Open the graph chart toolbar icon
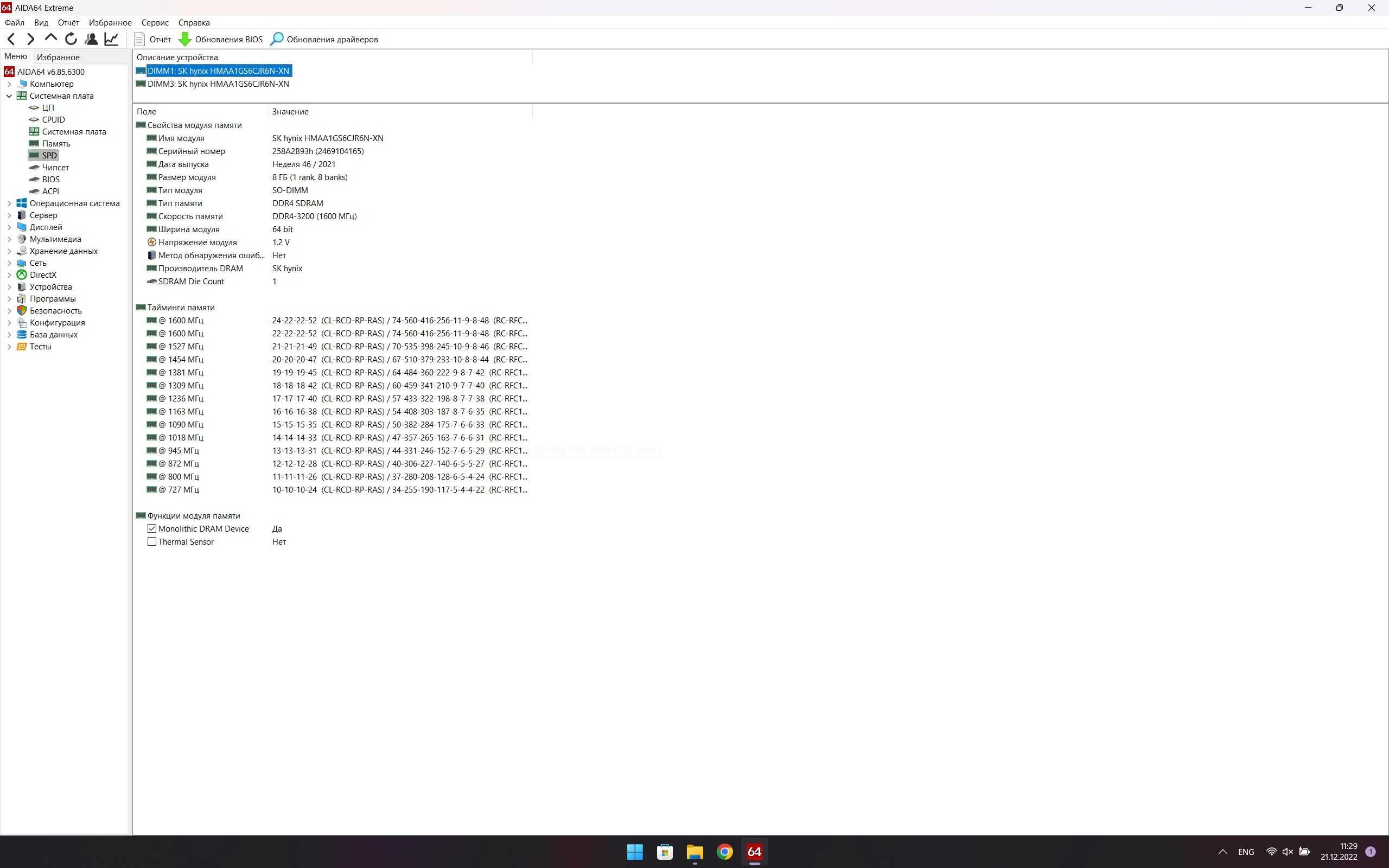1389x868 pixels. pos(111,39)
